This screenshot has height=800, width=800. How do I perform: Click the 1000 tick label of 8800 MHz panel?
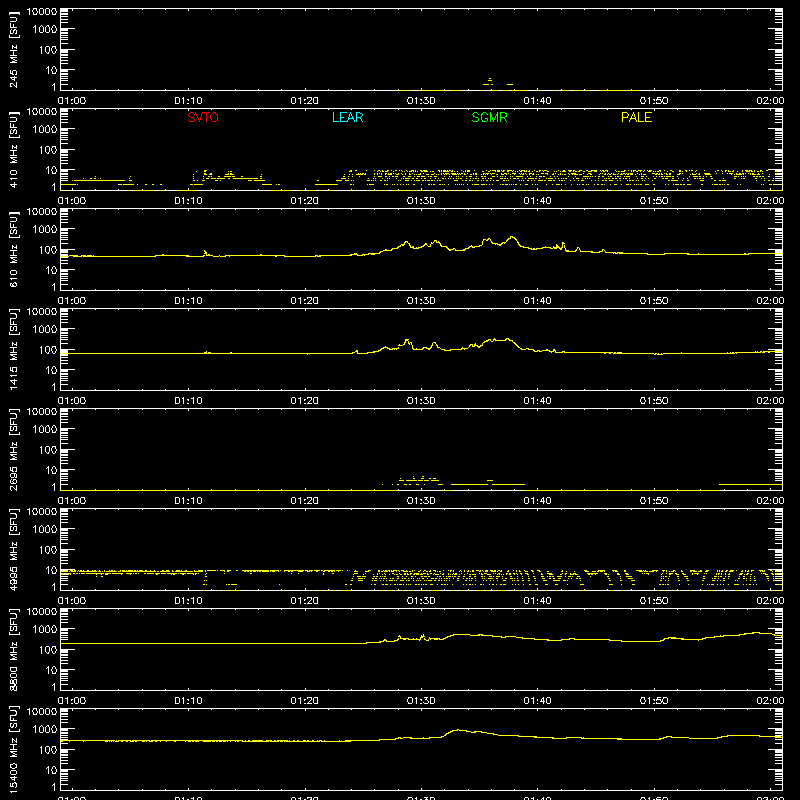pos(45,630)
